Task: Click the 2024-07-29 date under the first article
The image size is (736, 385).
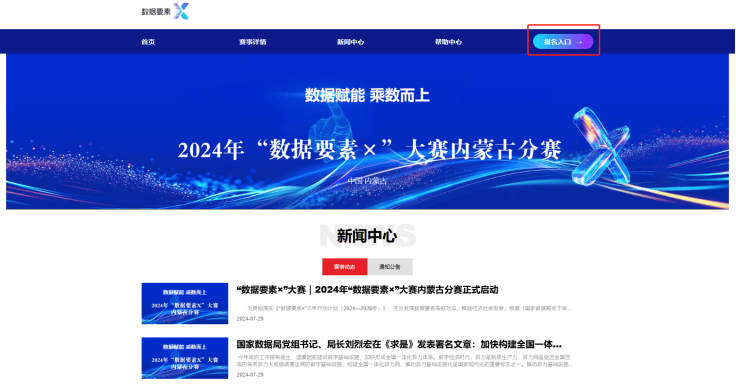Action: pyautogui.click(x=250, y=319)
